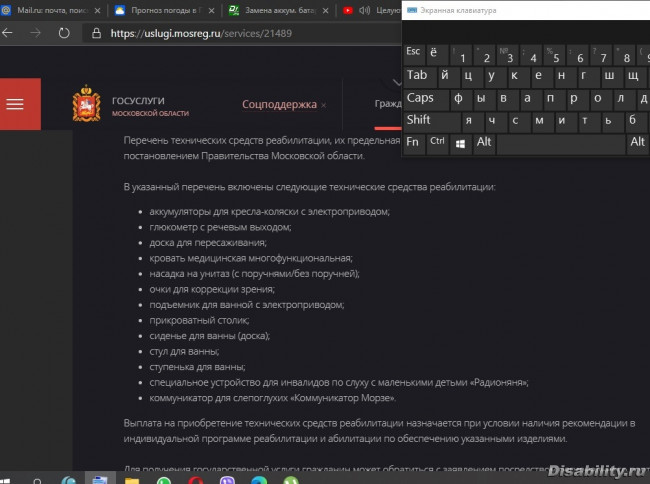Open taskbar search magnifier

point(37,481)
